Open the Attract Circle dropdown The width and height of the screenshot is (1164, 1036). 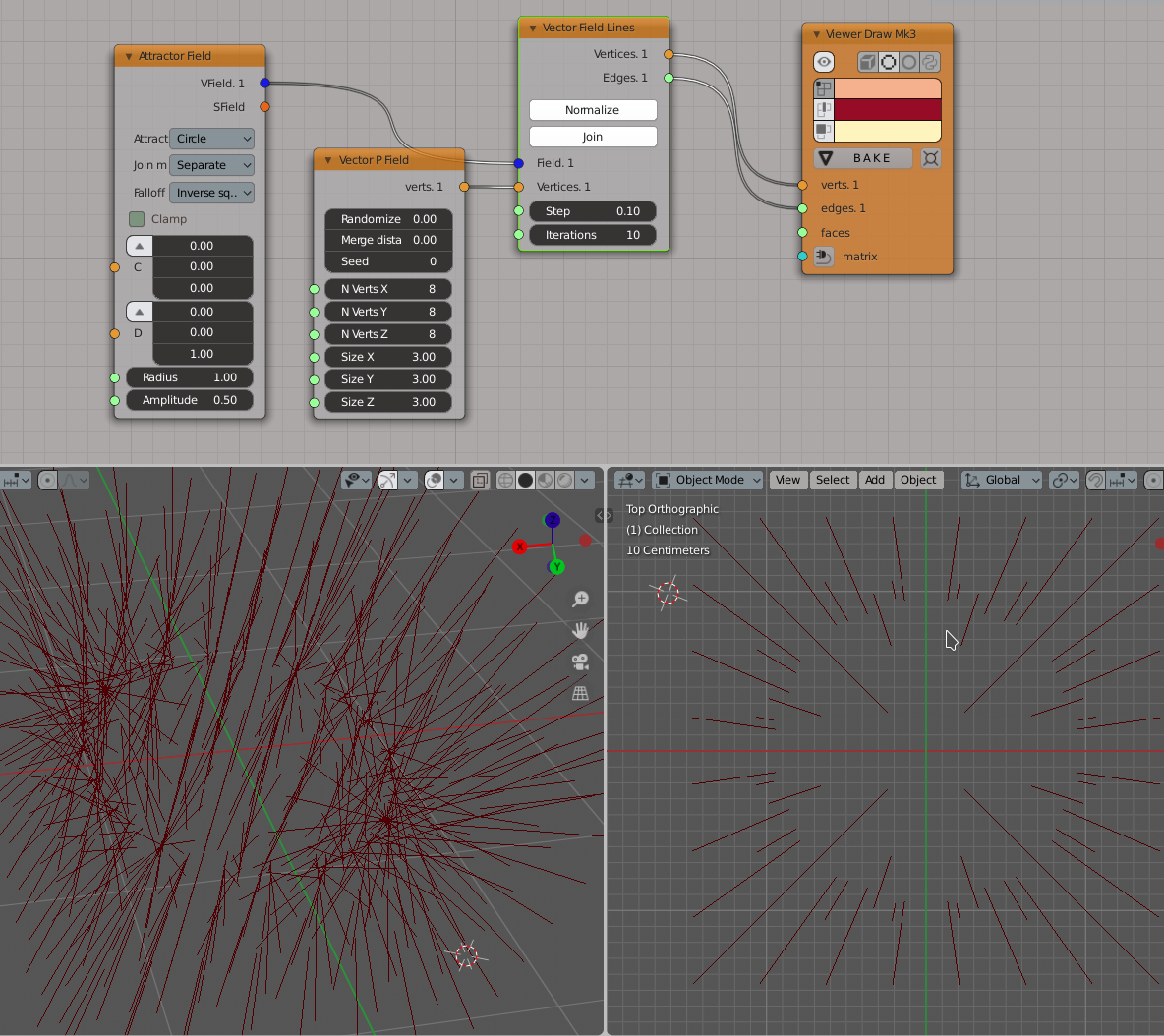coord(212,139)
